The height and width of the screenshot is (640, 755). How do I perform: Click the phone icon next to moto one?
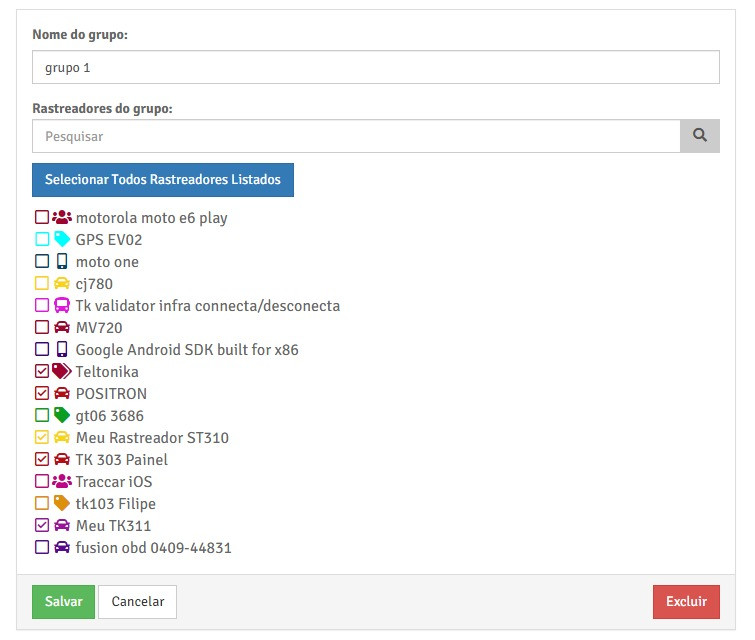point(62,261)
